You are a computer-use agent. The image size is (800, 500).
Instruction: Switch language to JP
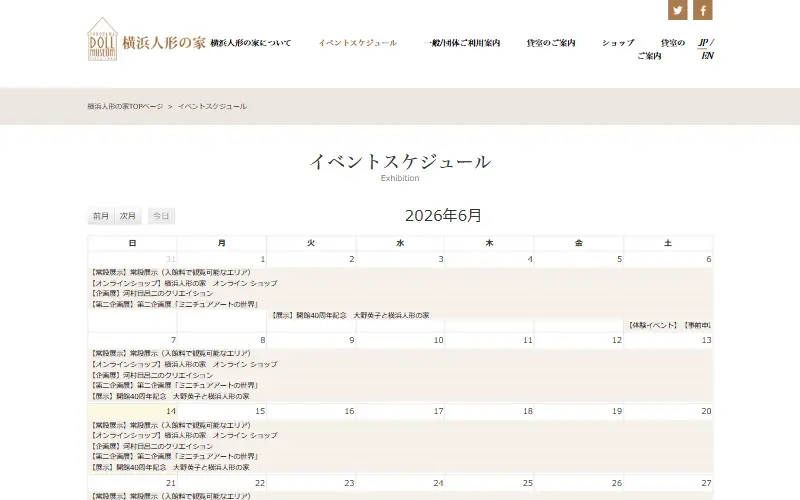[703, 43]
